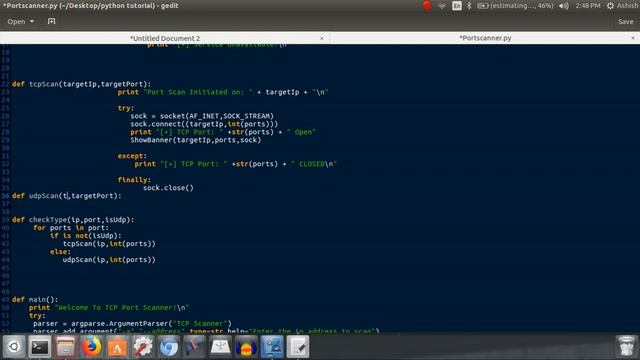Open the sound volume indicator
The width and height of the screenshot is (640, 360).
564,6
